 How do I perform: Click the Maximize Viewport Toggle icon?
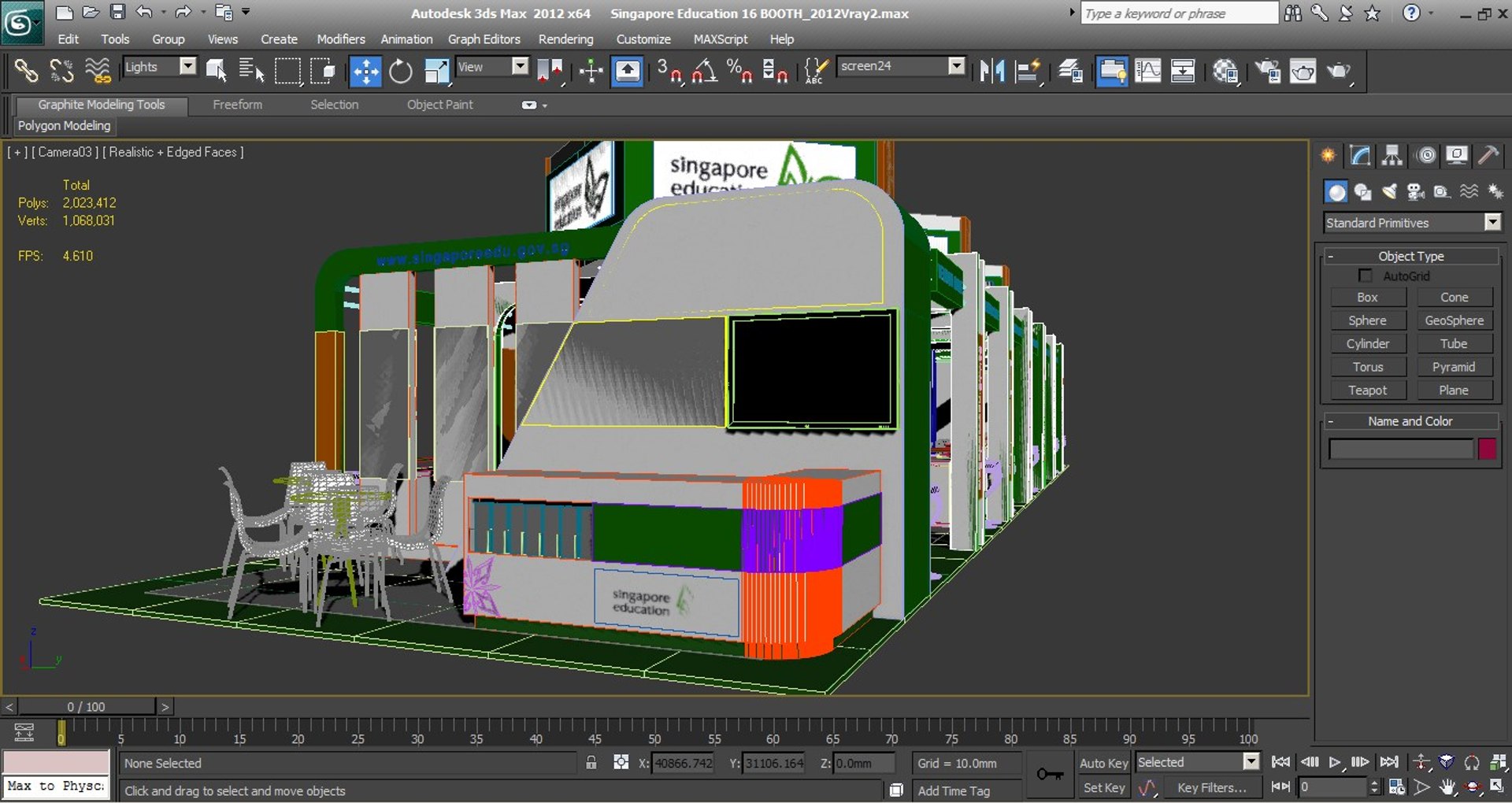pyautogui.click(x=1497, y=786)
